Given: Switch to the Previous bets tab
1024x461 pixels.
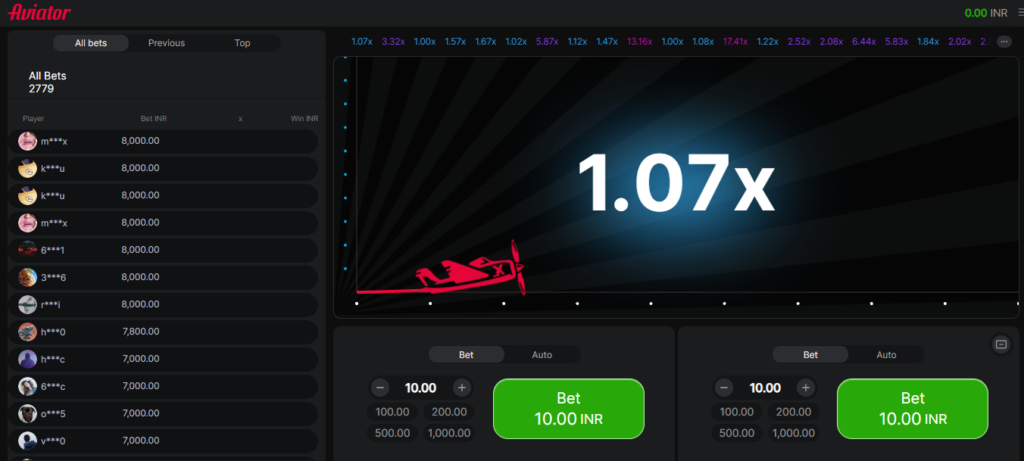Looking at the screenshot, I should coord(166,43).
